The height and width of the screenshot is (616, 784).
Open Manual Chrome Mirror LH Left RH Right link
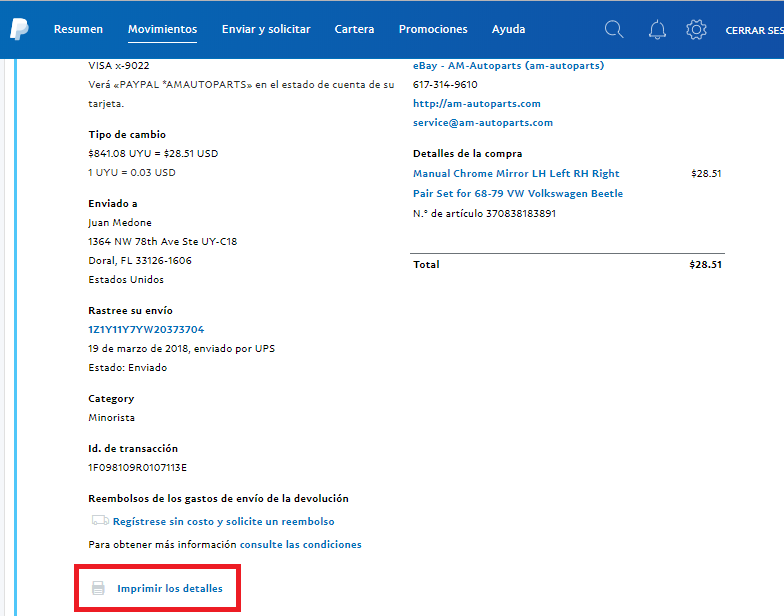pos(516,174)
